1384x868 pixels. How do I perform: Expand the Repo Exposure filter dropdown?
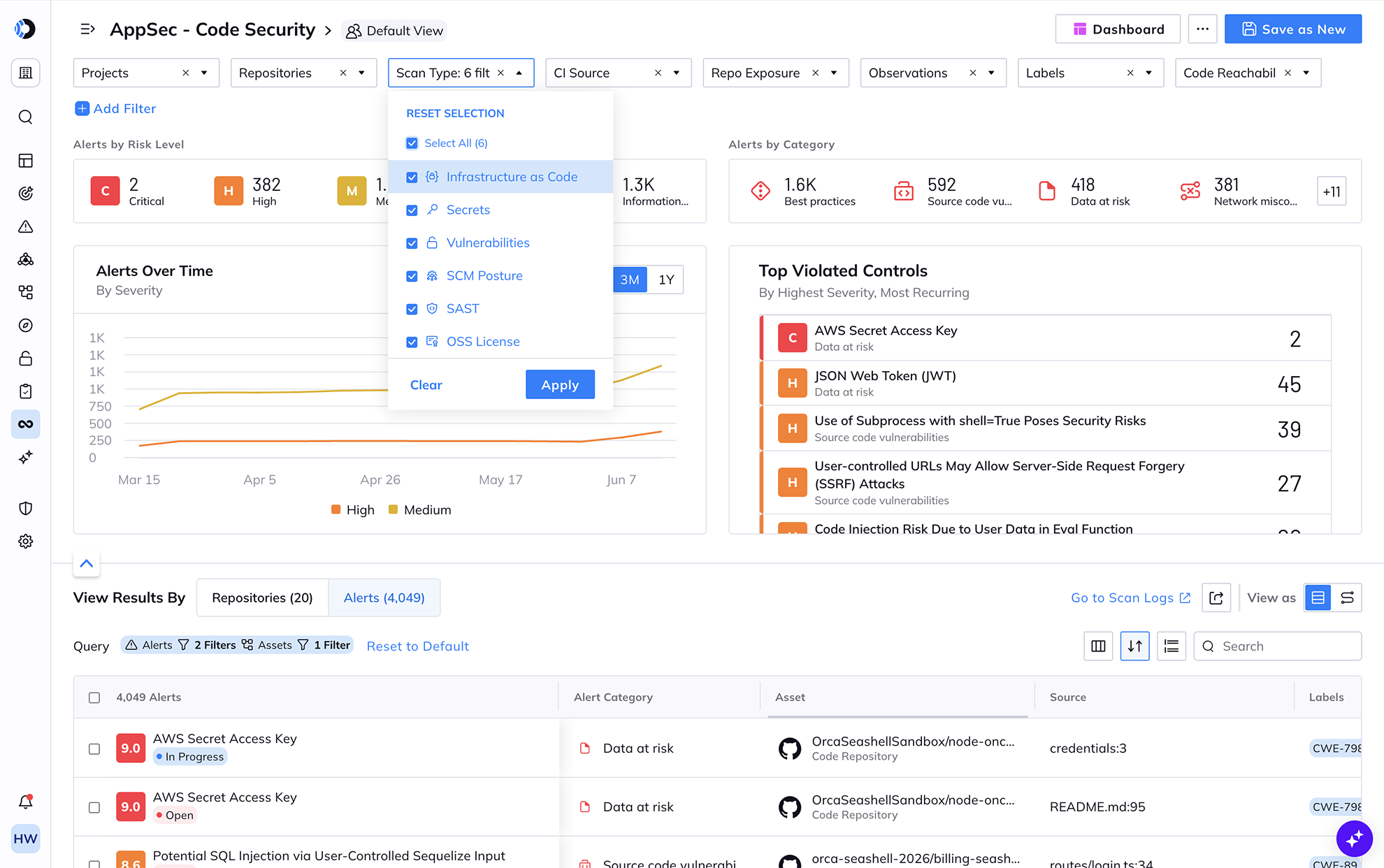click(834, 73)
